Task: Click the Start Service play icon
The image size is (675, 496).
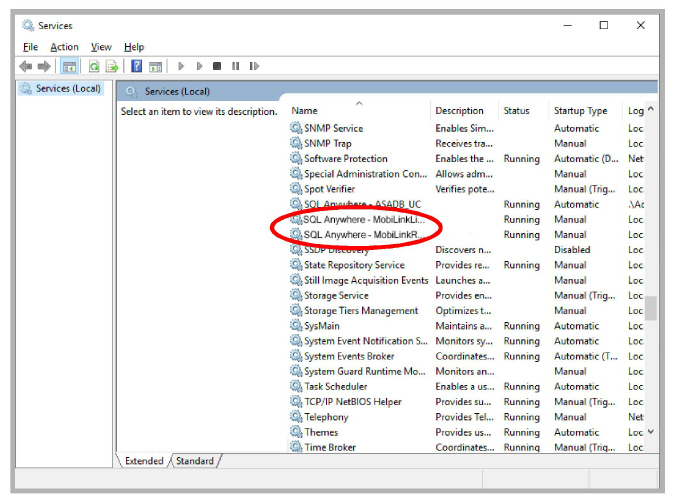Action: click(x=181, y=66)
